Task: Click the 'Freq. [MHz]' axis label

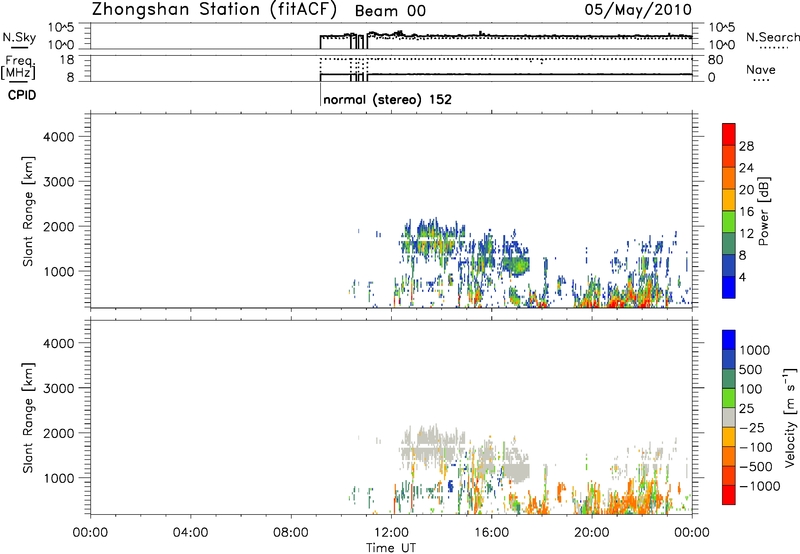Action: tap(18, 67)
